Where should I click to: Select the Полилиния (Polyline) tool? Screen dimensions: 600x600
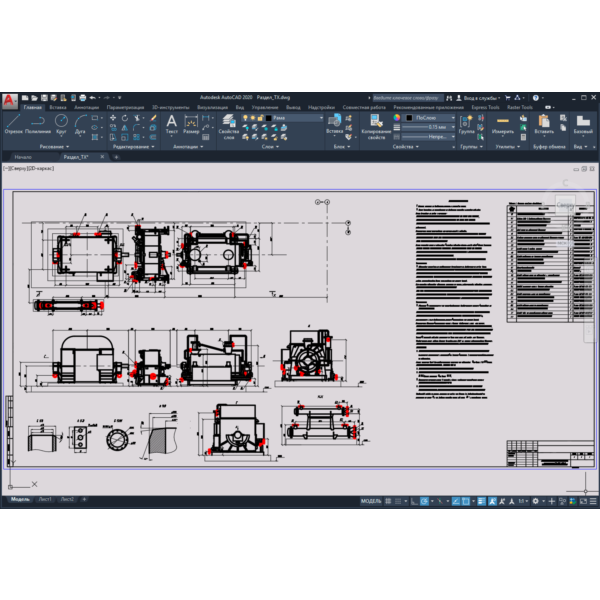click(x=38, y=124)
